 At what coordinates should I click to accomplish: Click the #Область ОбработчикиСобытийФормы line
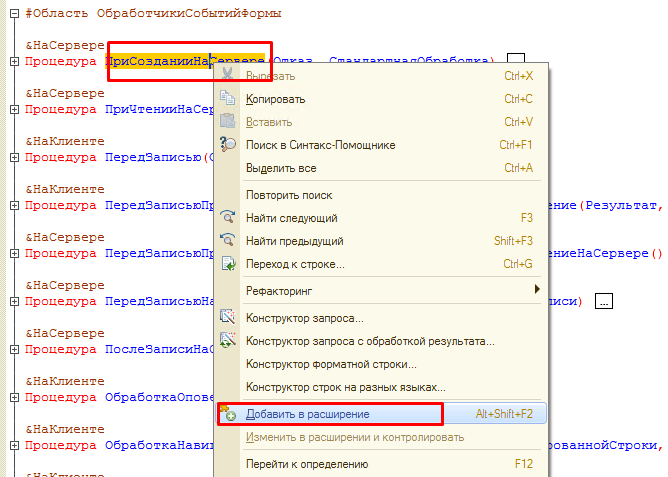[x=153, y=13]
